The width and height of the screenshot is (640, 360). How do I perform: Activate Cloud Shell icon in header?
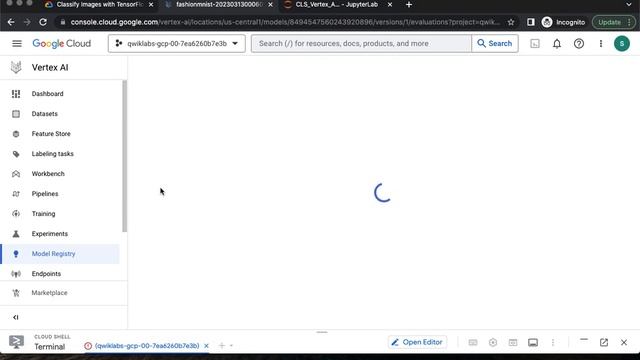535,43
